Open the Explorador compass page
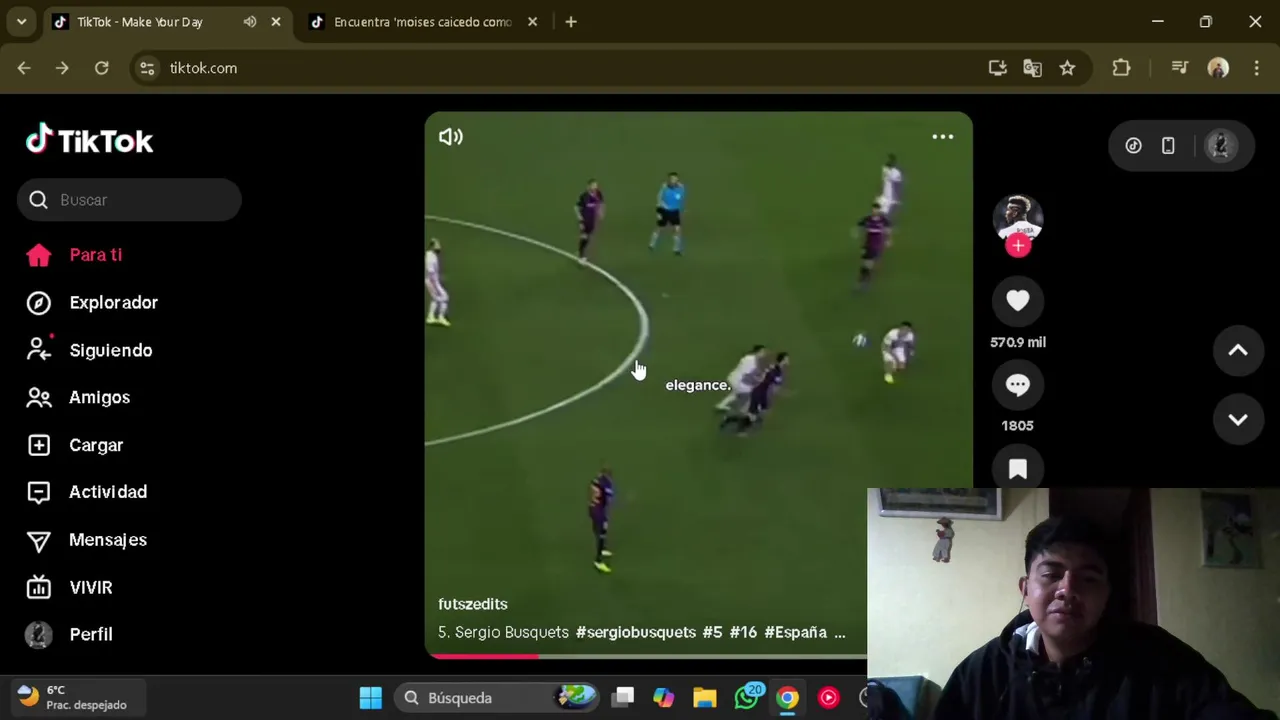Viewport: 1280px width, 720px height. point(92,302)
